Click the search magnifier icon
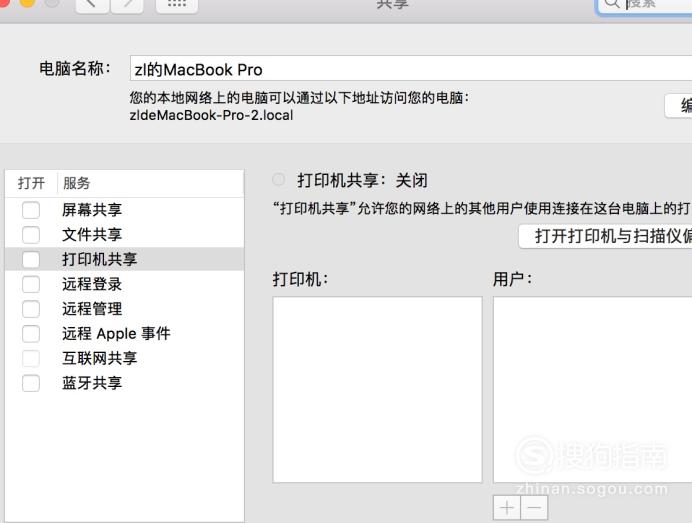This screenshot has width=692, height=523. point(612,4)
